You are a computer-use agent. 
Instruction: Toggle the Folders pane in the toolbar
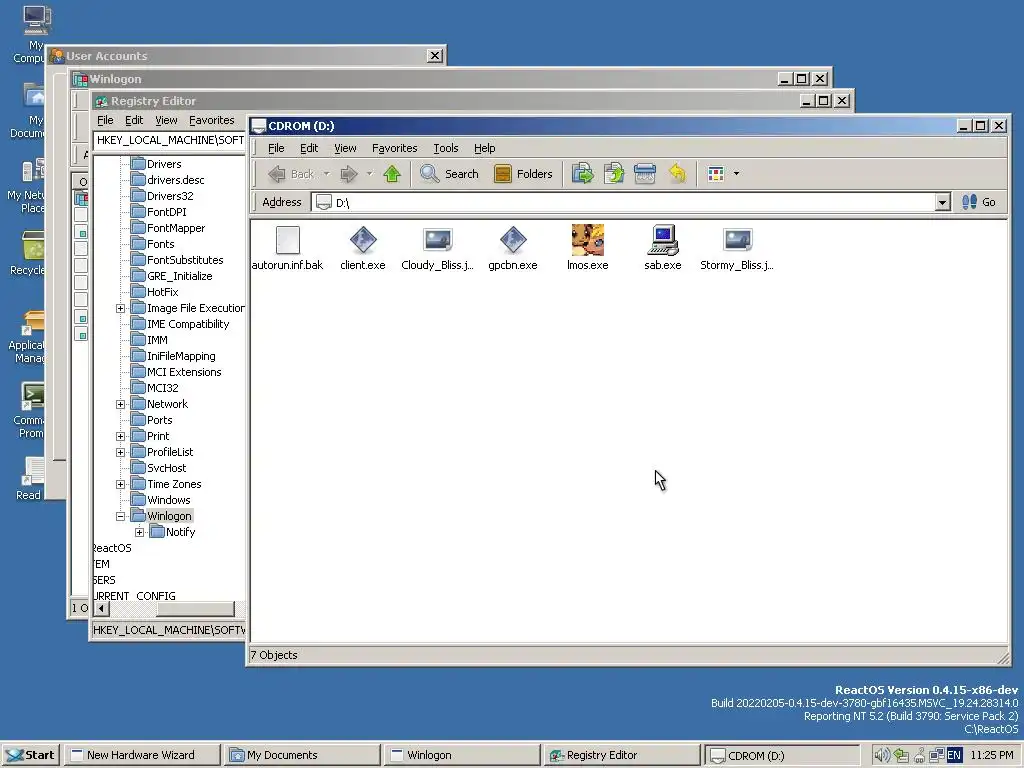tap(524, 174)
